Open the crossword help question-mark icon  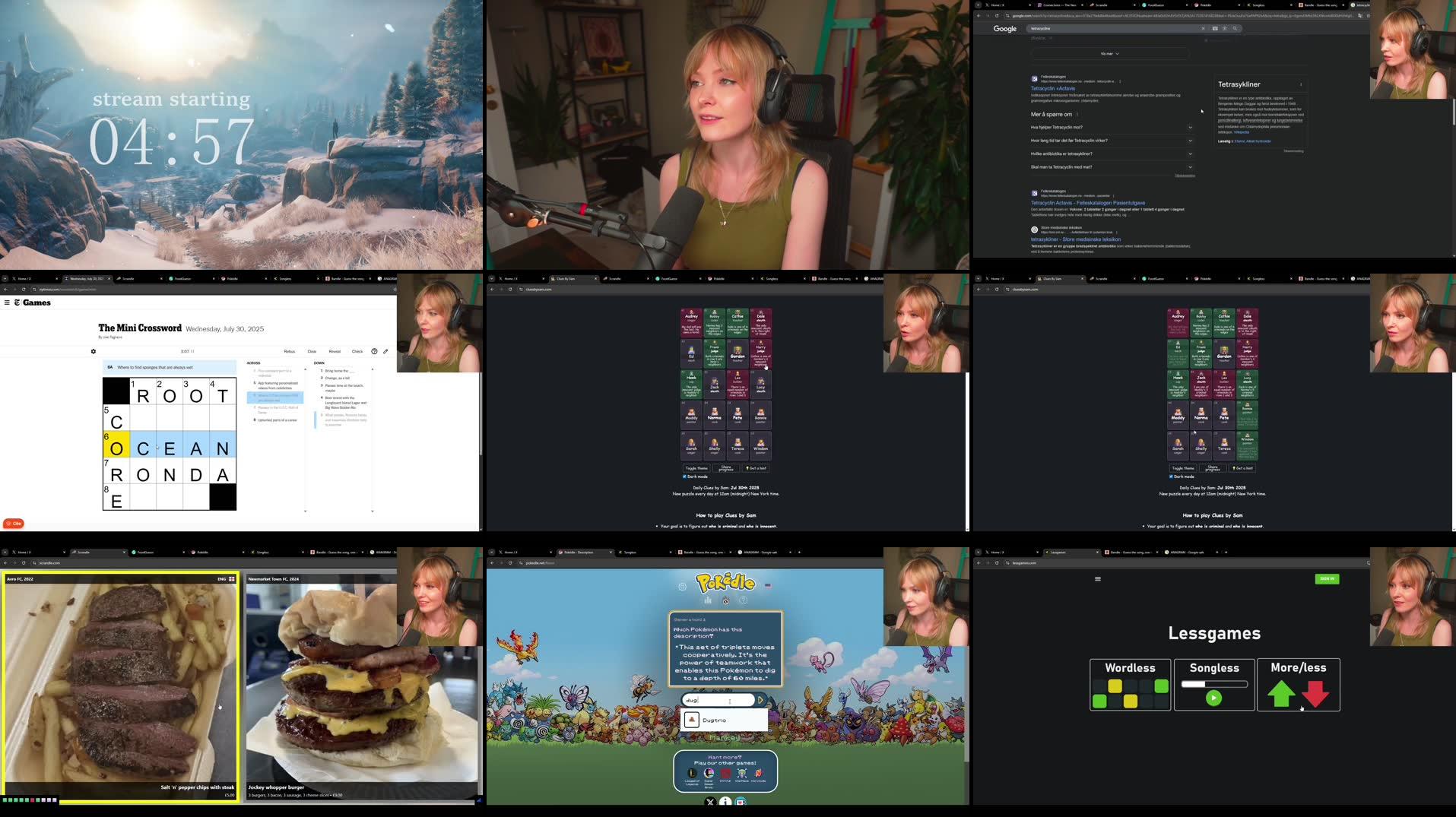click(374, 351)
